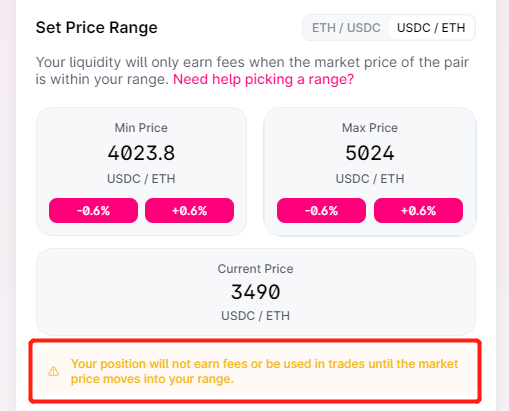Focus the Min Price value 4023.8
This screenshot has height=411, width=509.
point(141,153)
